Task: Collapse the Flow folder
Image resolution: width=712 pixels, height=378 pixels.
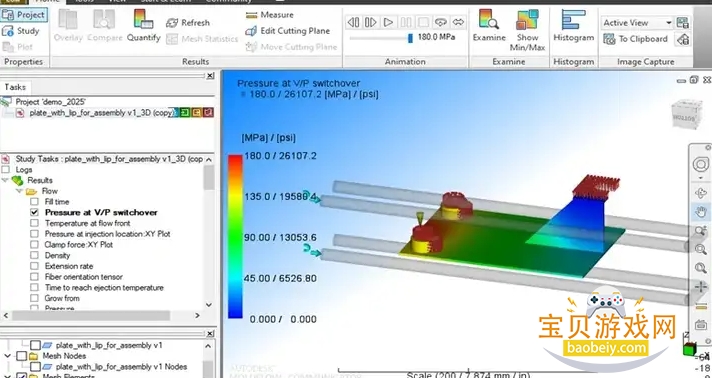Action: (19, 191)
